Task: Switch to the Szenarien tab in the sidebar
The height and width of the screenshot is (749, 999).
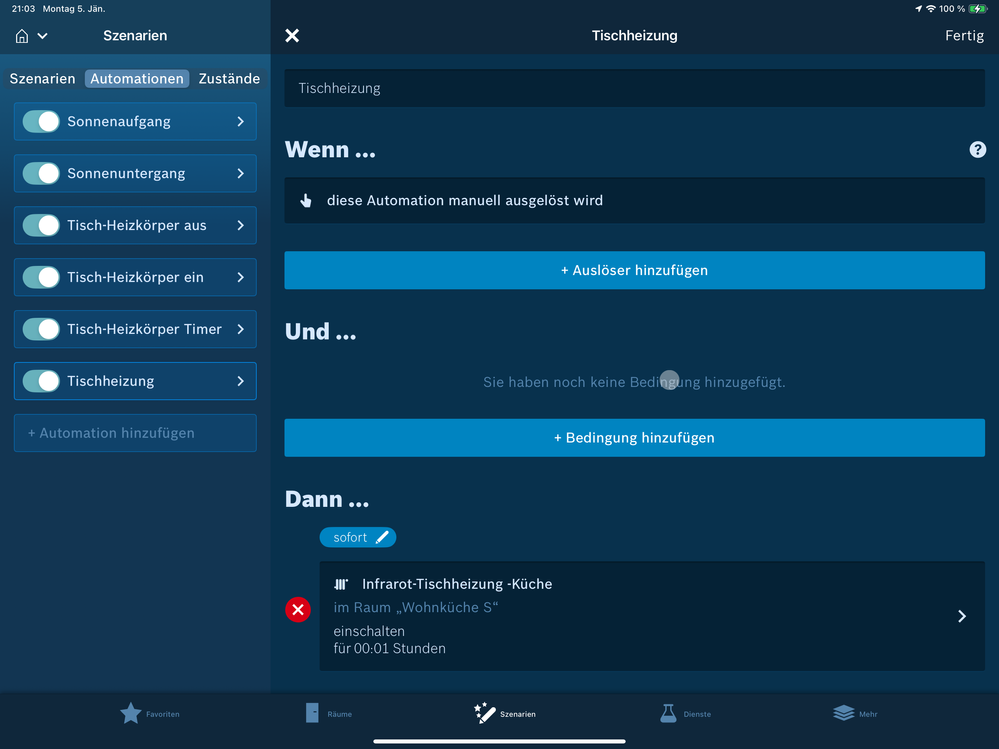Action: 42,79
